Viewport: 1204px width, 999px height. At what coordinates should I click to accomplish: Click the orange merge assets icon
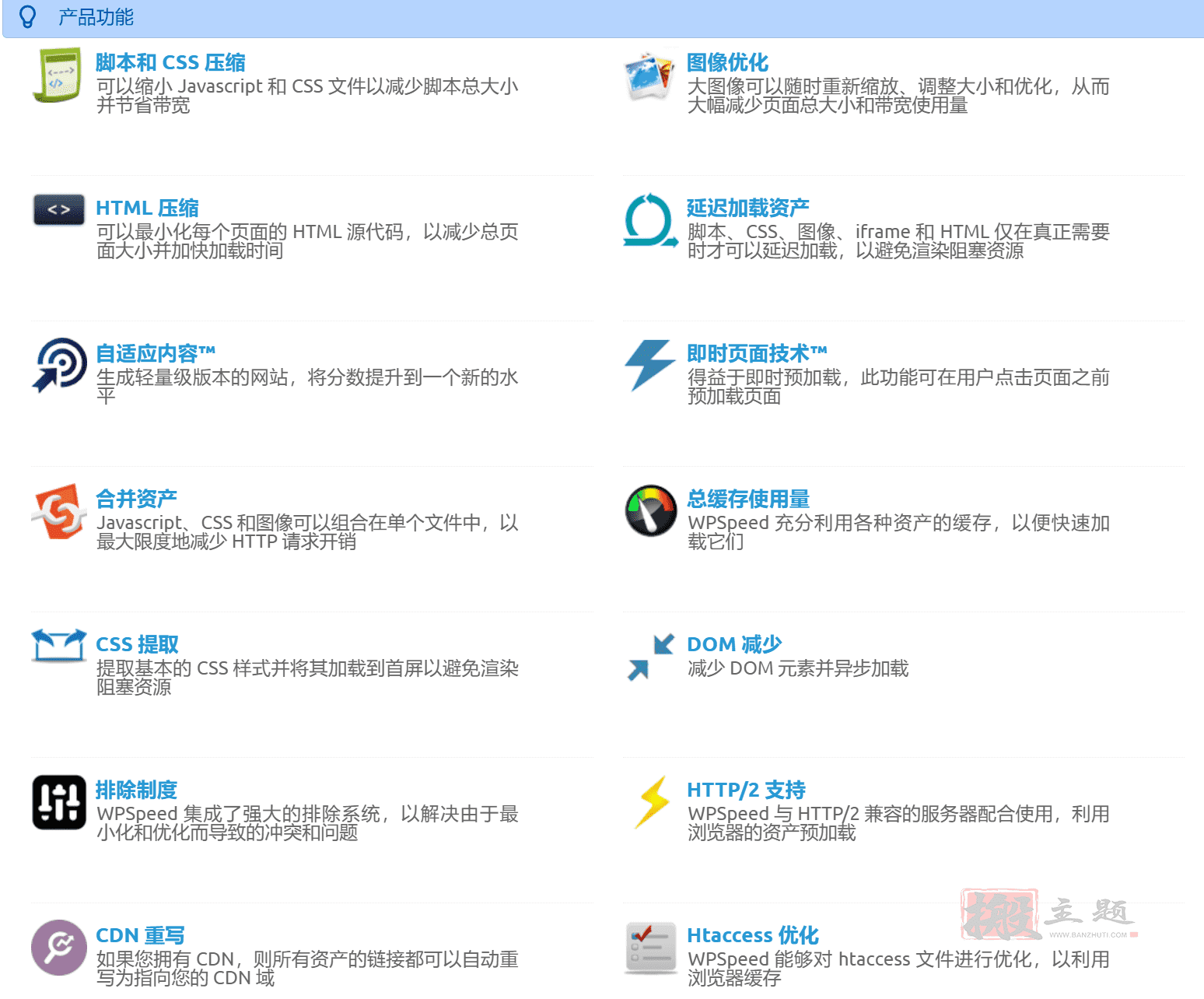pos(59,511)
